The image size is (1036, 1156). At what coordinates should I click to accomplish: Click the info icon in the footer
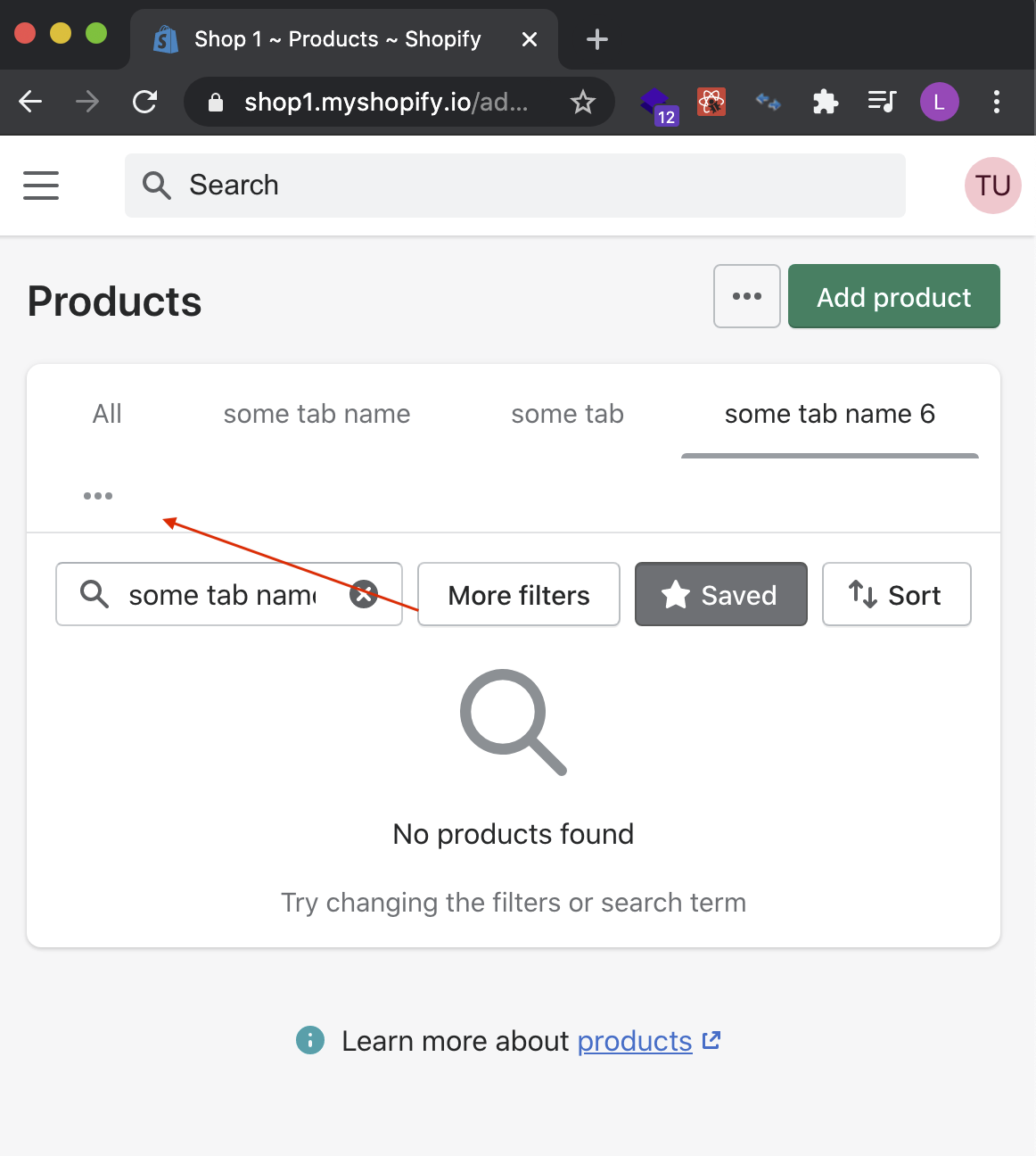tap(310, 1040)
